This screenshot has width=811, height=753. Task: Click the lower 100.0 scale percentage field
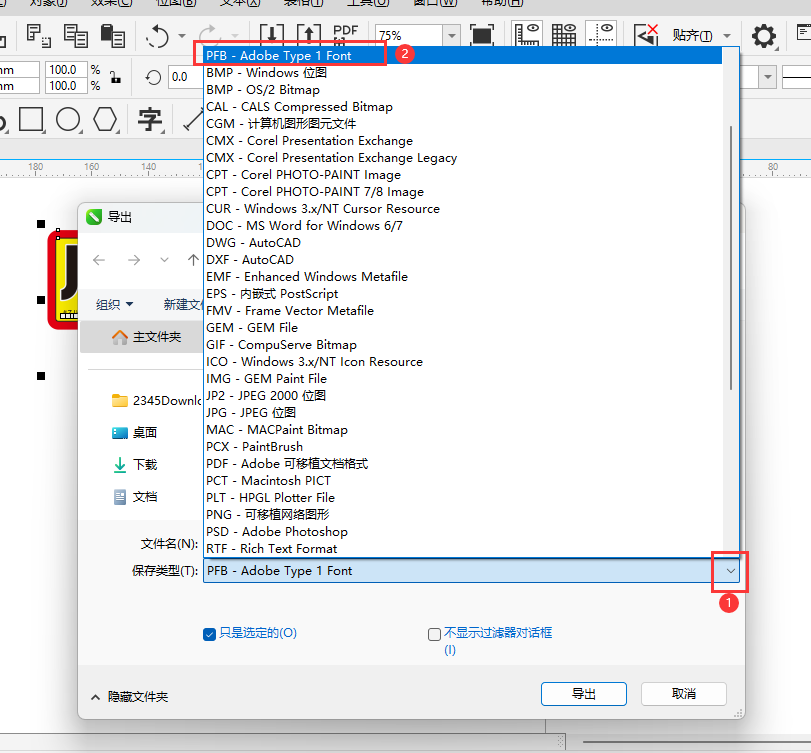click(x=66, y=86)
